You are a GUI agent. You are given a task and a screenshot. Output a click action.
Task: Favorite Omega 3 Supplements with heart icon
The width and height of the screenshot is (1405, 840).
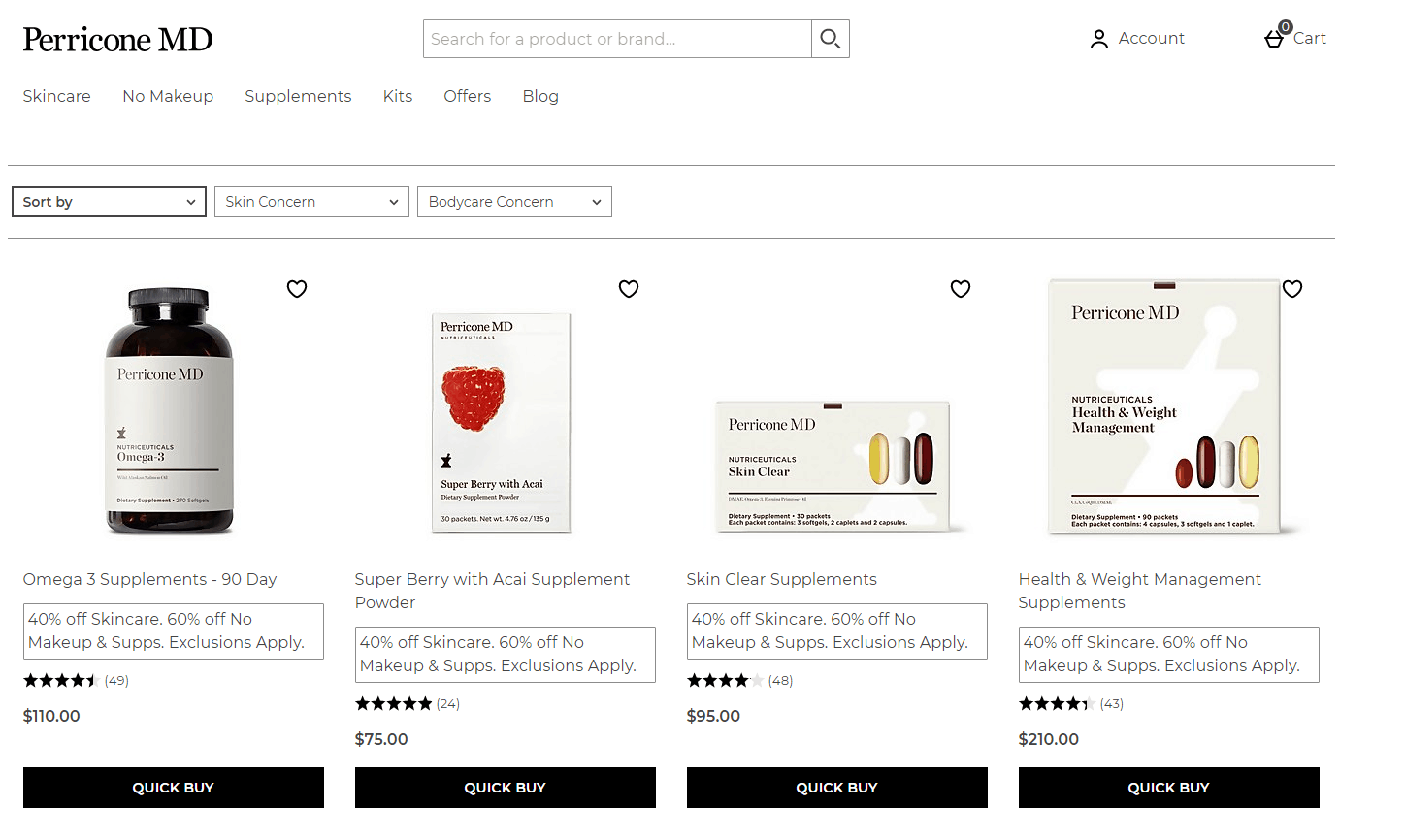[297, 289]
